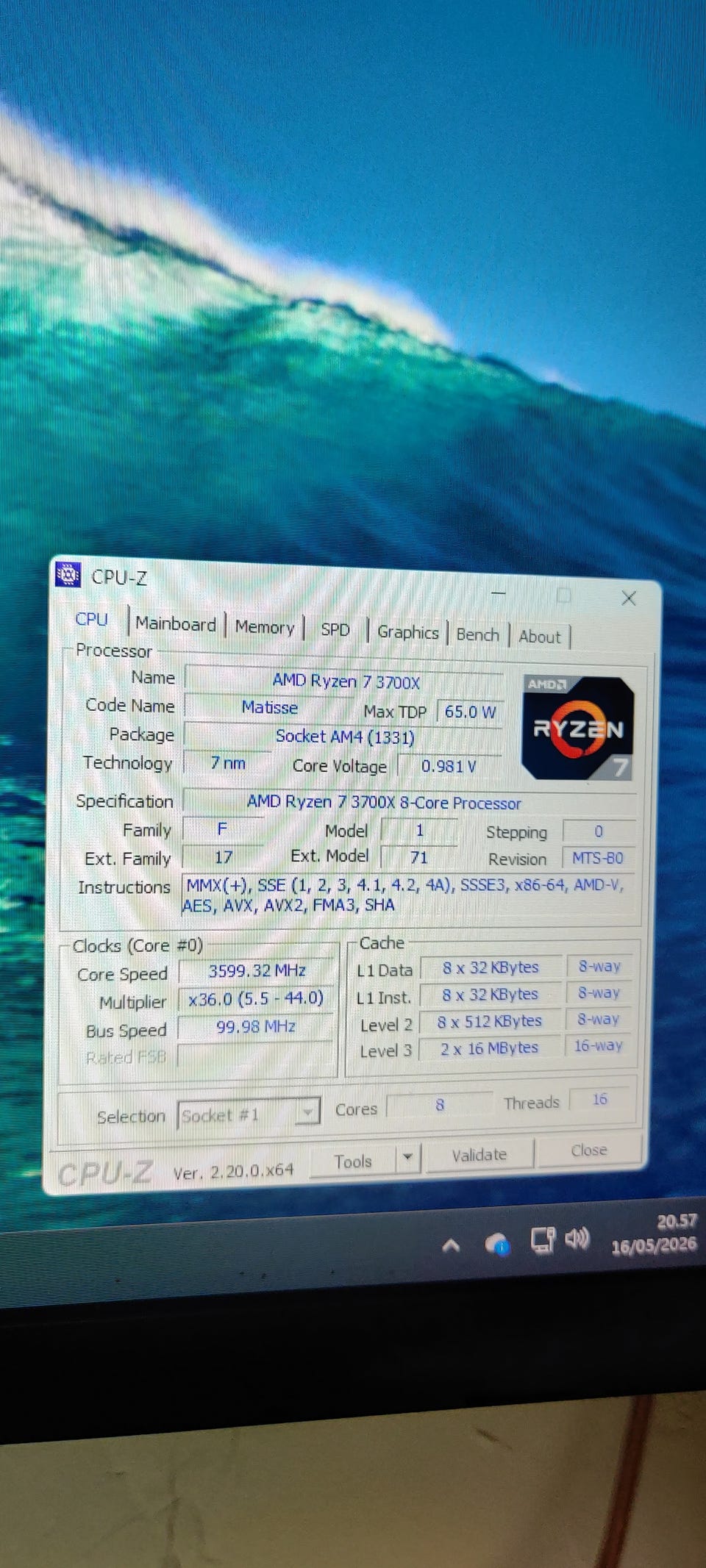This screenshot has width=706, height=1568.
Task: Click the Cores value 8
Action: point(440,1105)
